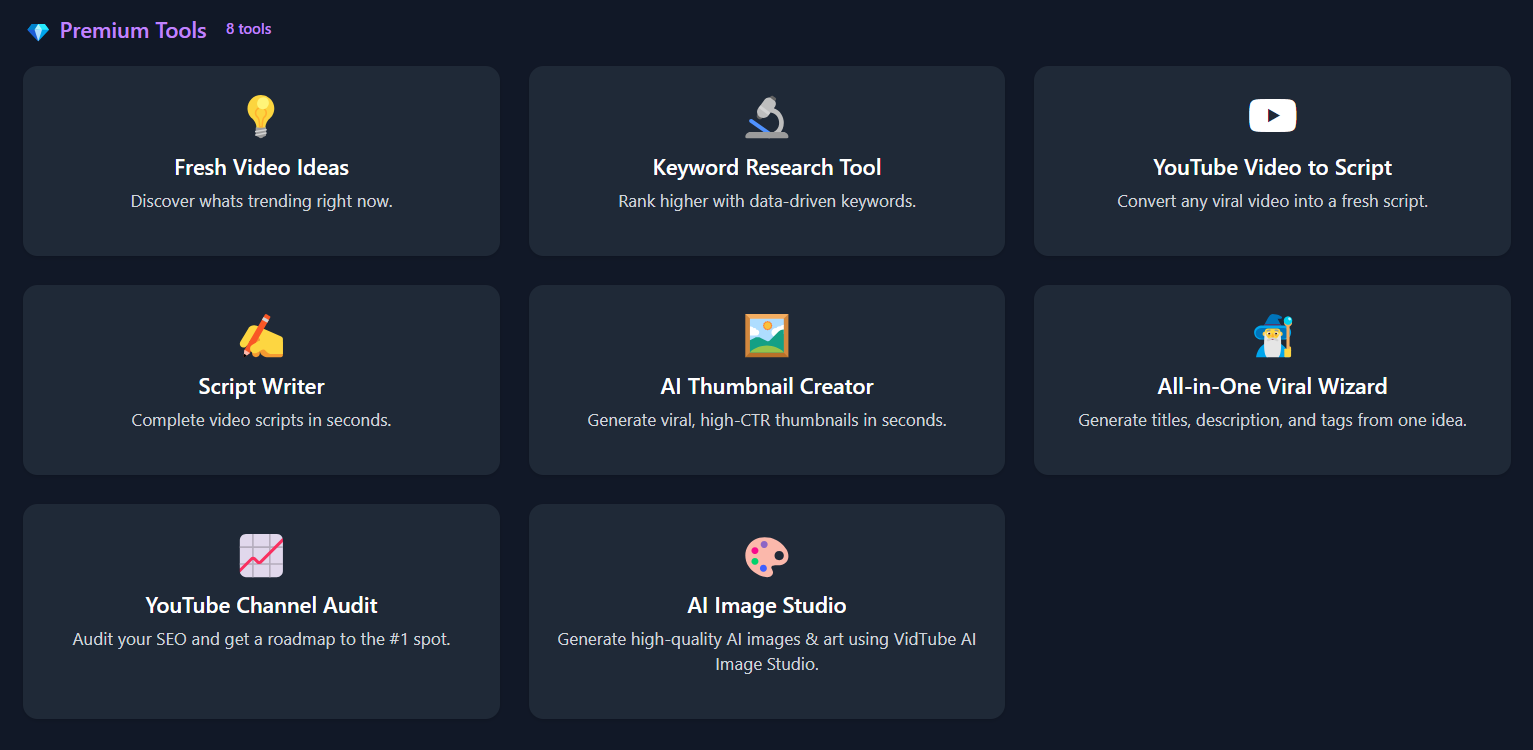Click the palette icon for AI Image Studio
Viewport: 1533px width, 750px height.
[767, 556]
